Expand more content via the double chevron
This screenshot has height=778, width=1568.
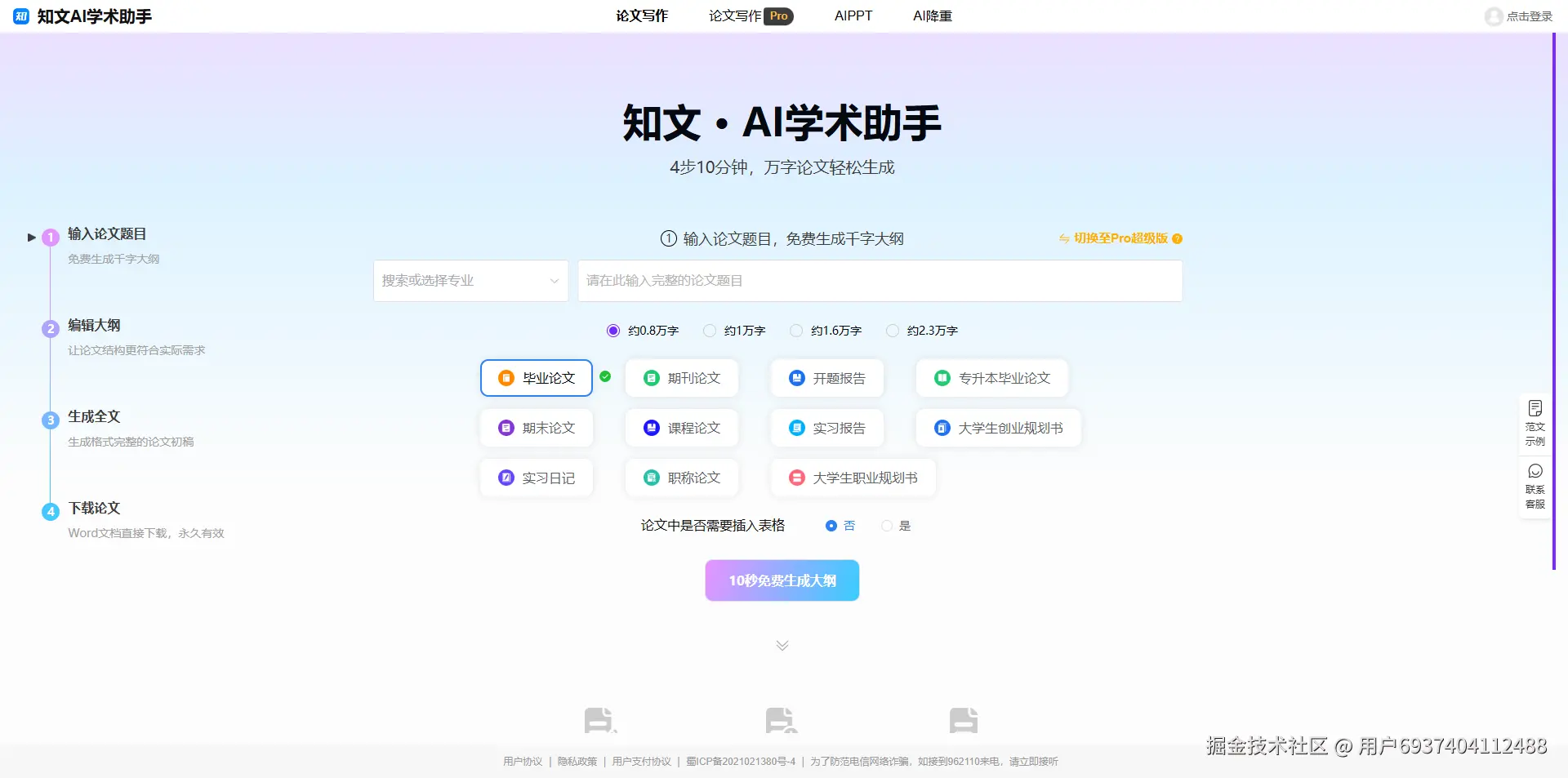tap(782, 645)
